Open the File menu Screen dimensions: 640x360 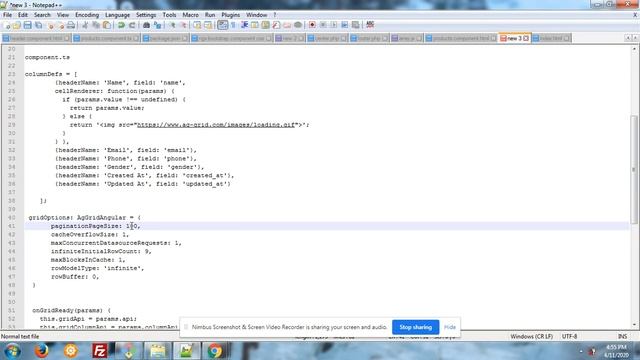[7, 15]
